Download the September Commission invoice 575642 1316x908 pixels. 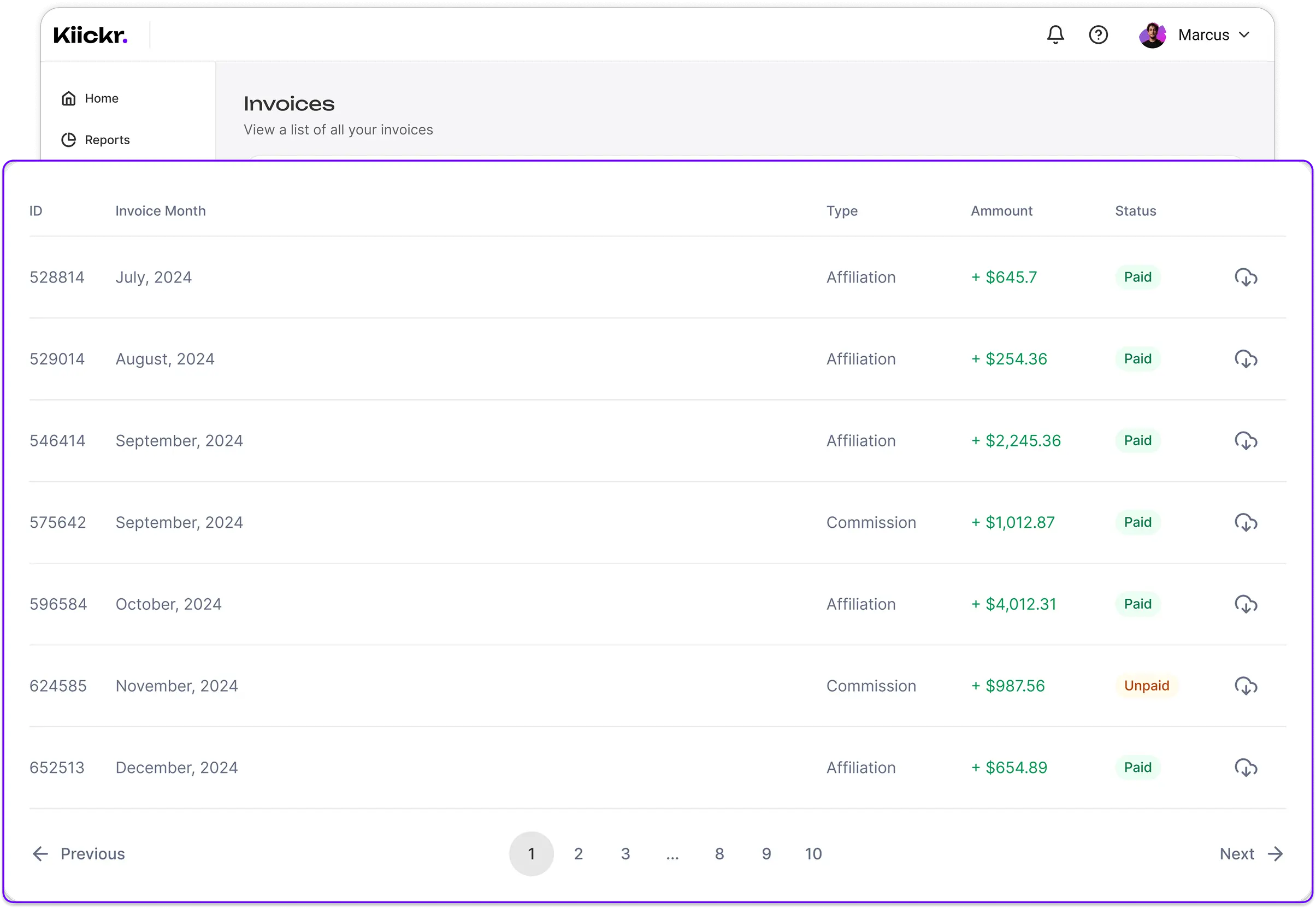(x=1246, y=522)
